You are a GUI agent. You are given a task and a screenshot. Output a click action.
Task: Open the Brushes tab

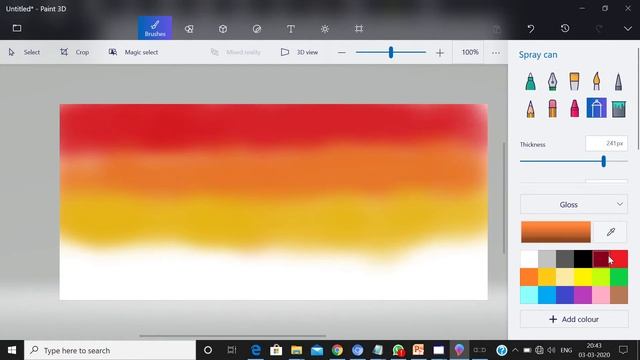(x=155, y=28)
